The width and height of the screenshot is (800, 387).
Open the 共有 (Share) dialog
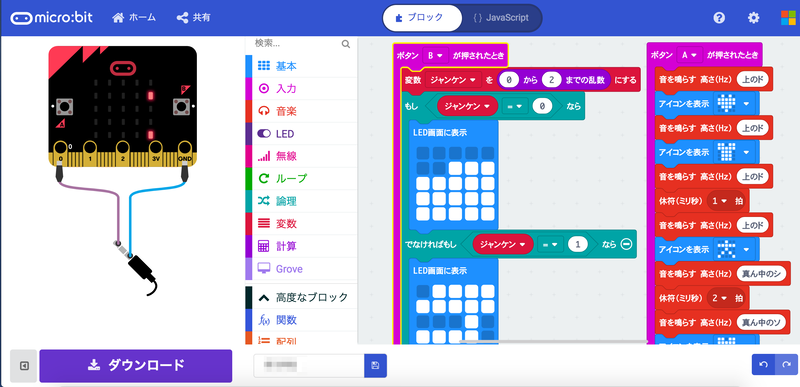193,18
